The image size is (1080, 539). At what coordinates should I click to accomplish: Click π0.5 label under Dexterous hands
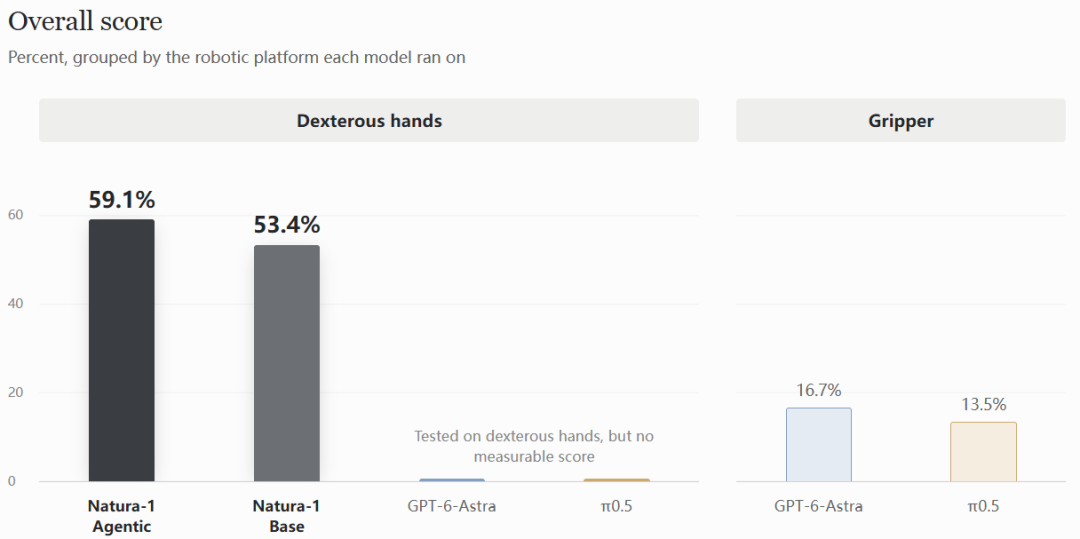[x=616, y=506]
